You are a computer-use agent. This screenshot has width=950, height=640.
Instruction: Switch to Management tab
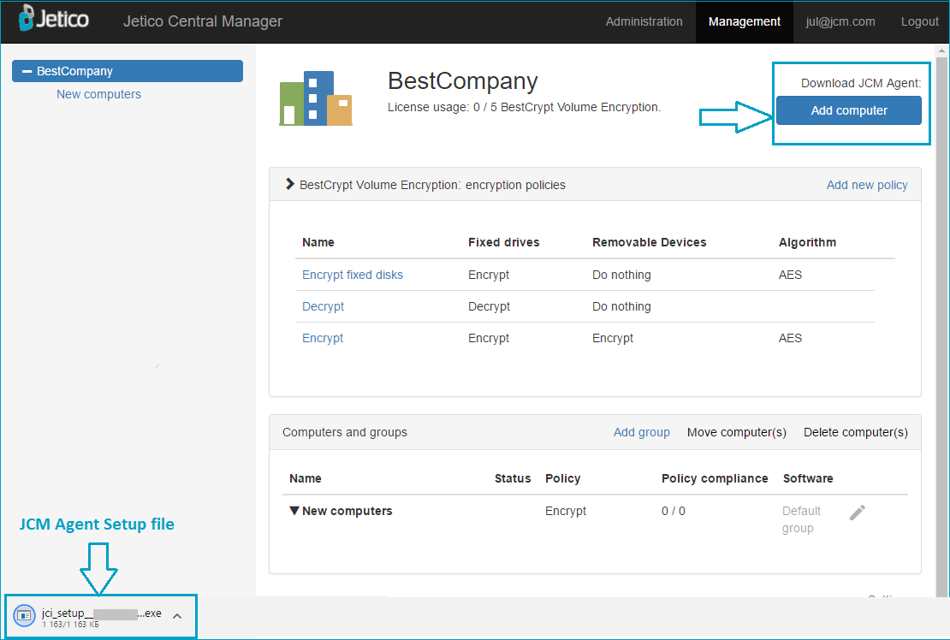(744, 22)
